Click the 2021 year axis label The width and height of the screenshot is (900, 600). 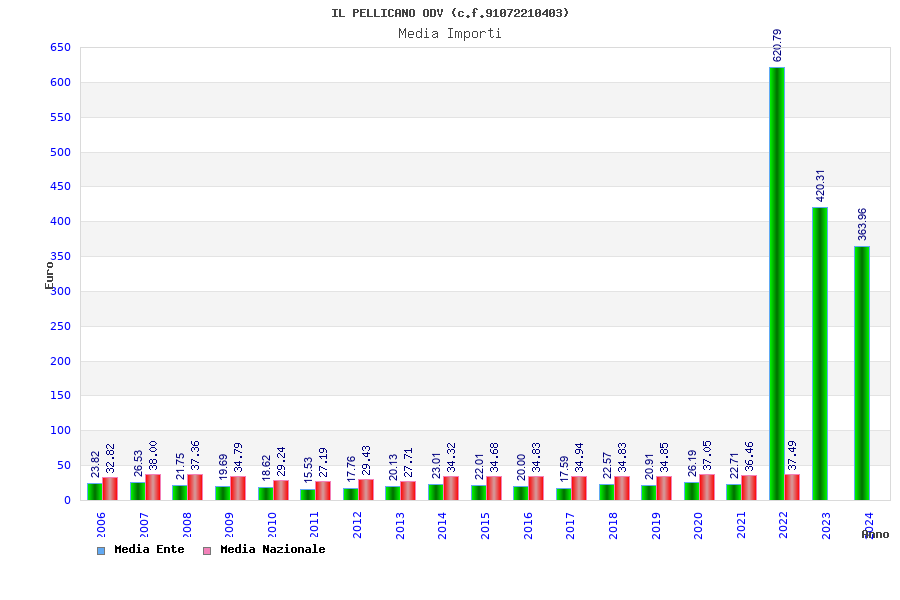(x=741, y=525)
